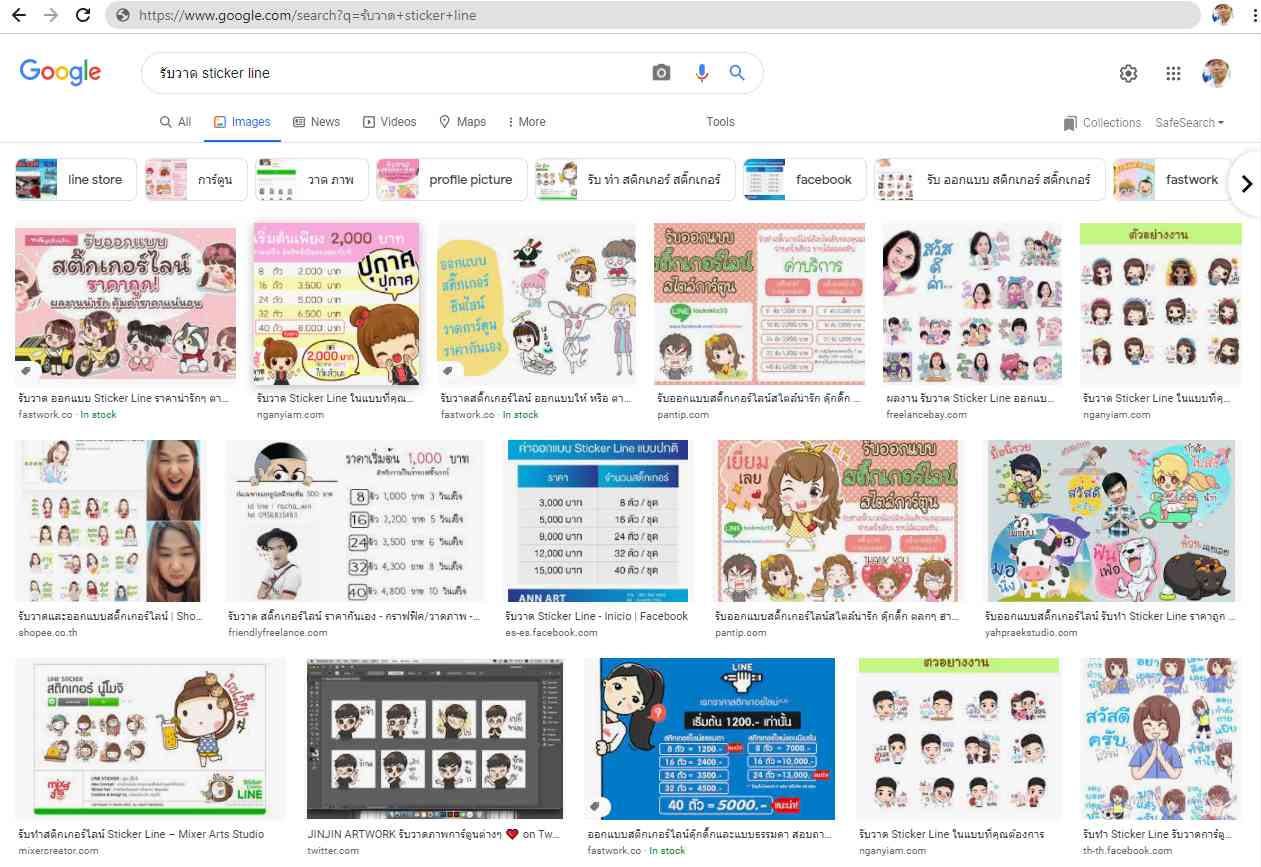The height and width of the screenshot is (867, 1261).
Task: Click the Tools button
Action: pyautogui.click(x=720, y=122)
